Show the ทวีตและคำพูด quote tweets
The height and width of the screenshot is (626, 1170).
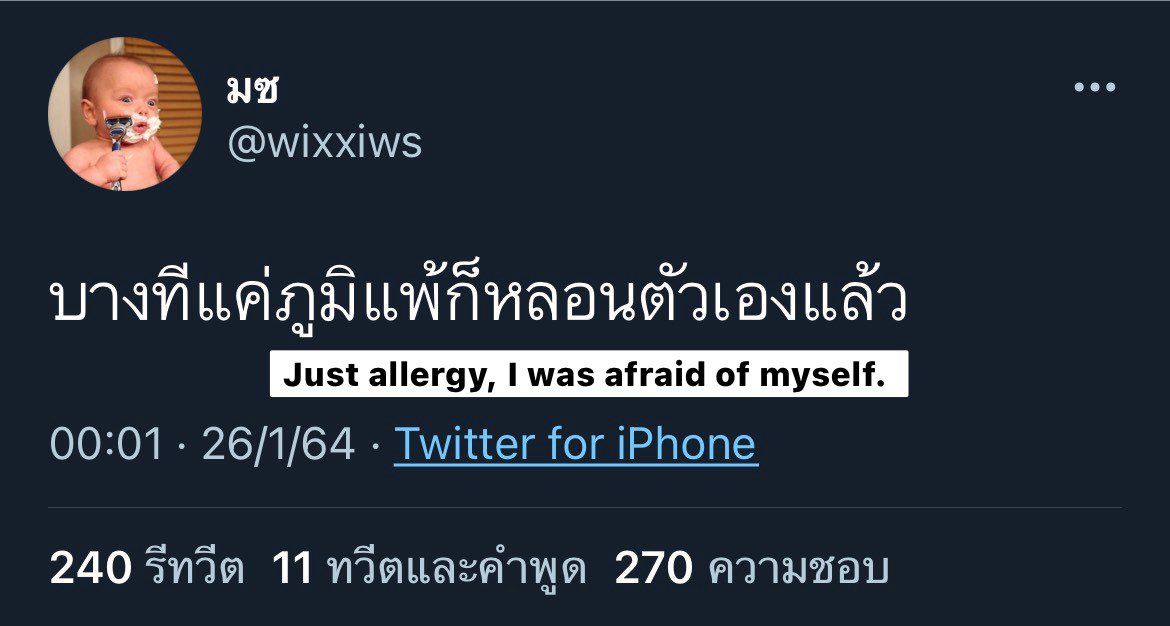429,570
